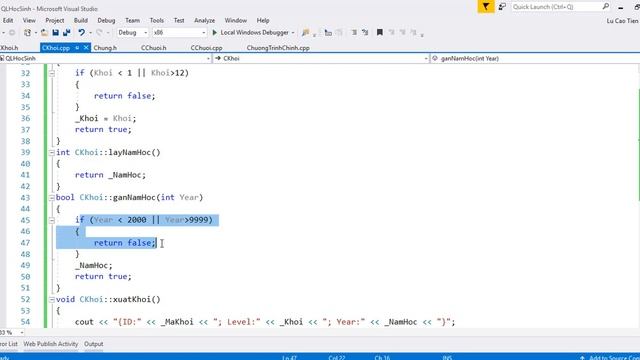
Task: Collapse the xuatKhoi function at line 52
Action: click(51, 300)
